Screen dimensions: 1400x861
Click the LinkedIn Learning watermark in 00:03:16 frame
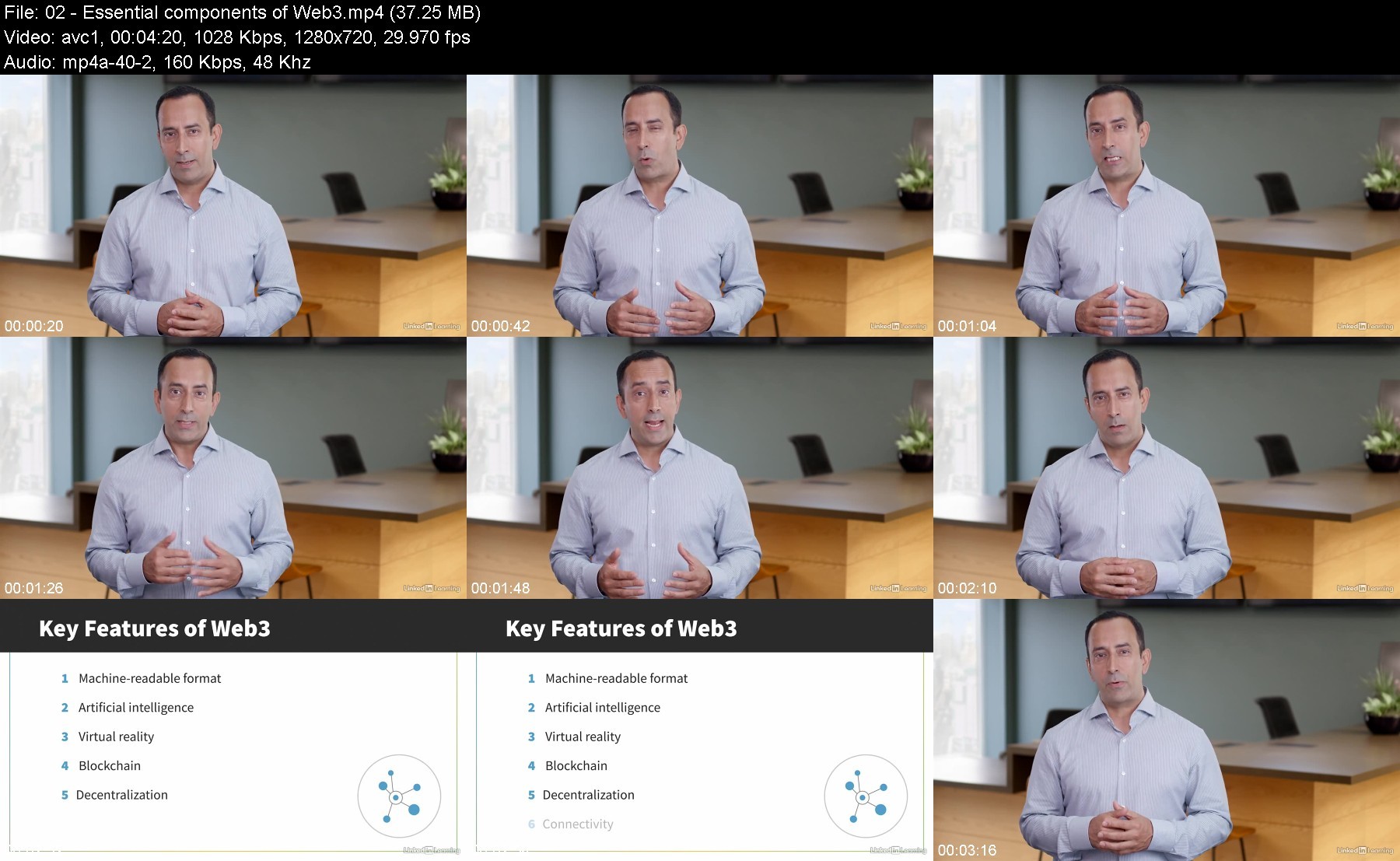1365,850
